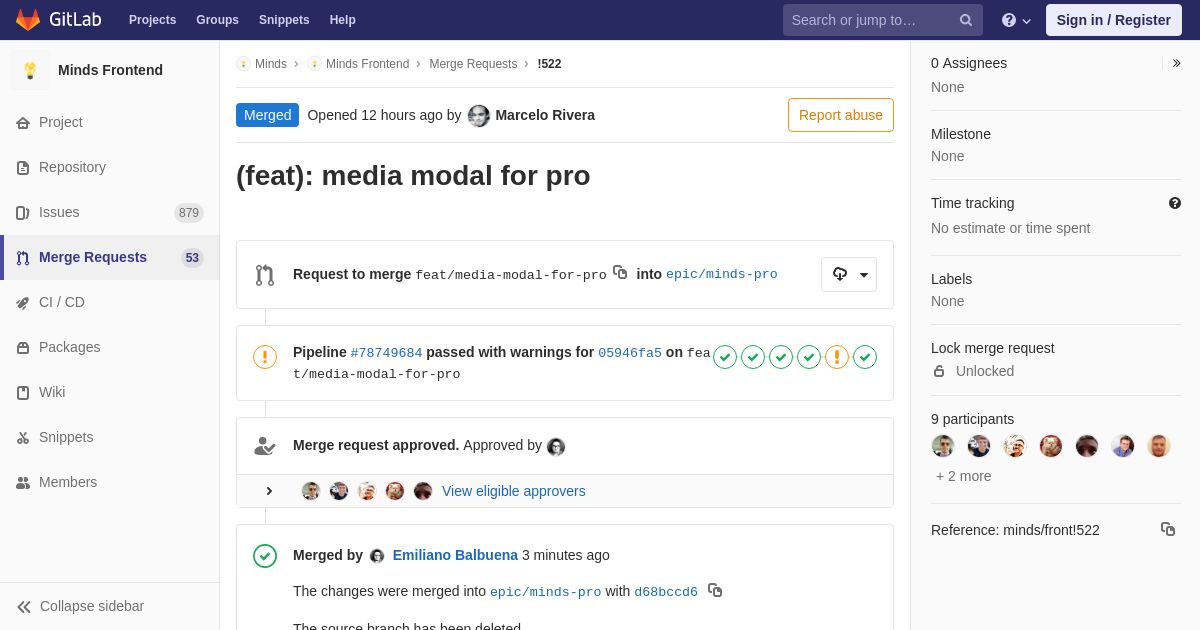This screenshot has width=1200, height=630.
Task: Click the orange pipeline warning stage icon
Action: pos(837,357)
